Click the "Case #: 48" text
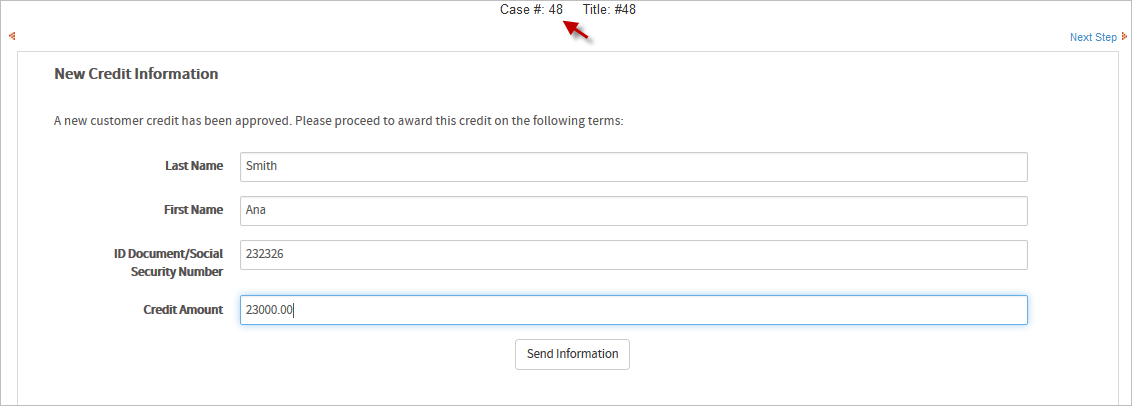The width and height of the screenshot is (1132, 406). pyautogui.click(x=531, y=10)
